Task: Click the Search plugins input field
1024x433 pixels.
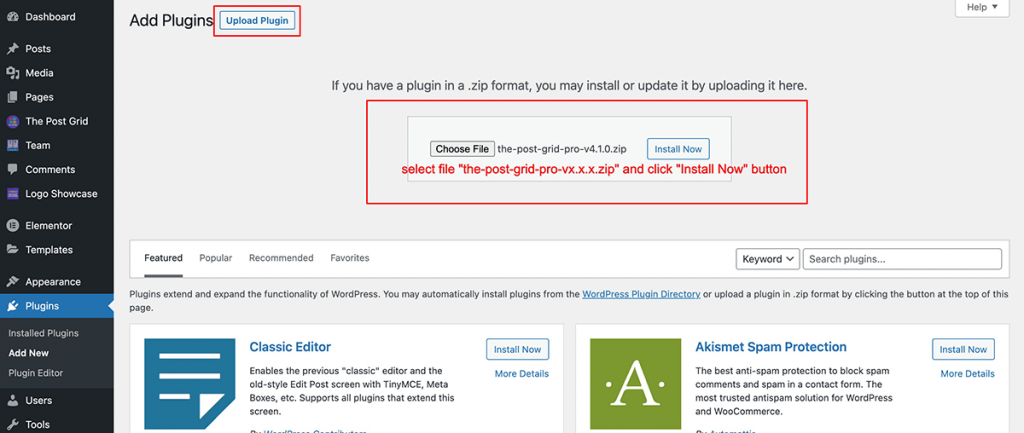Action: (902, 259)
